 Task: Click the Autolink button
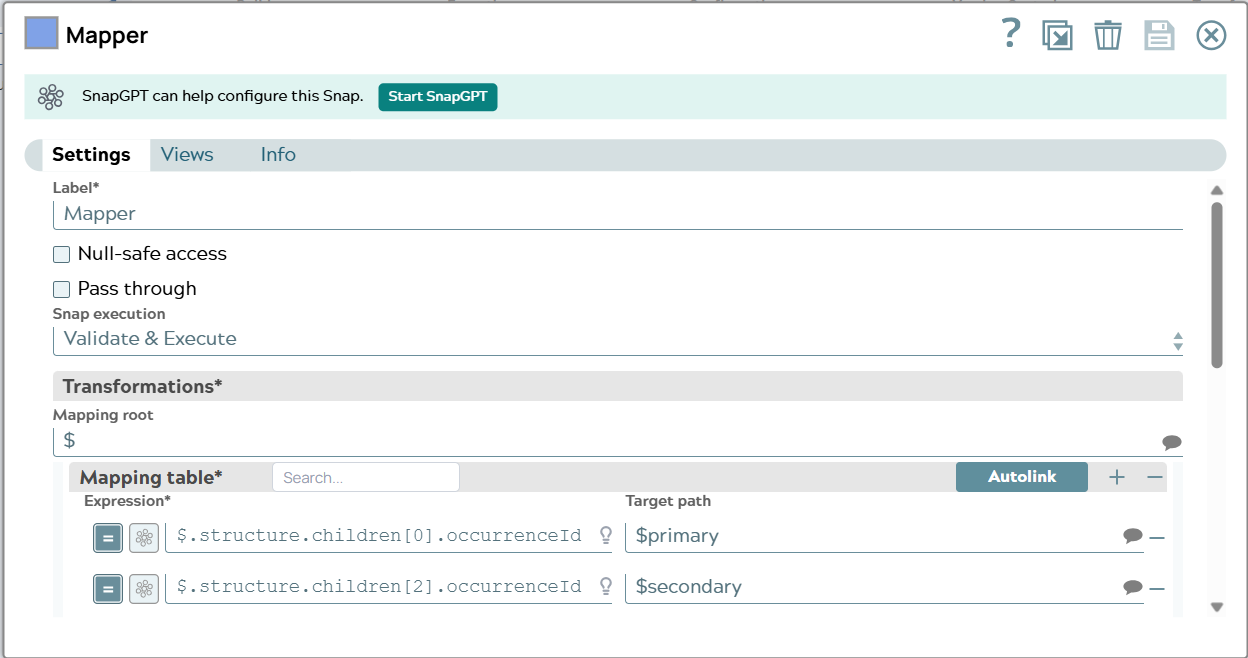point(1022,477)
